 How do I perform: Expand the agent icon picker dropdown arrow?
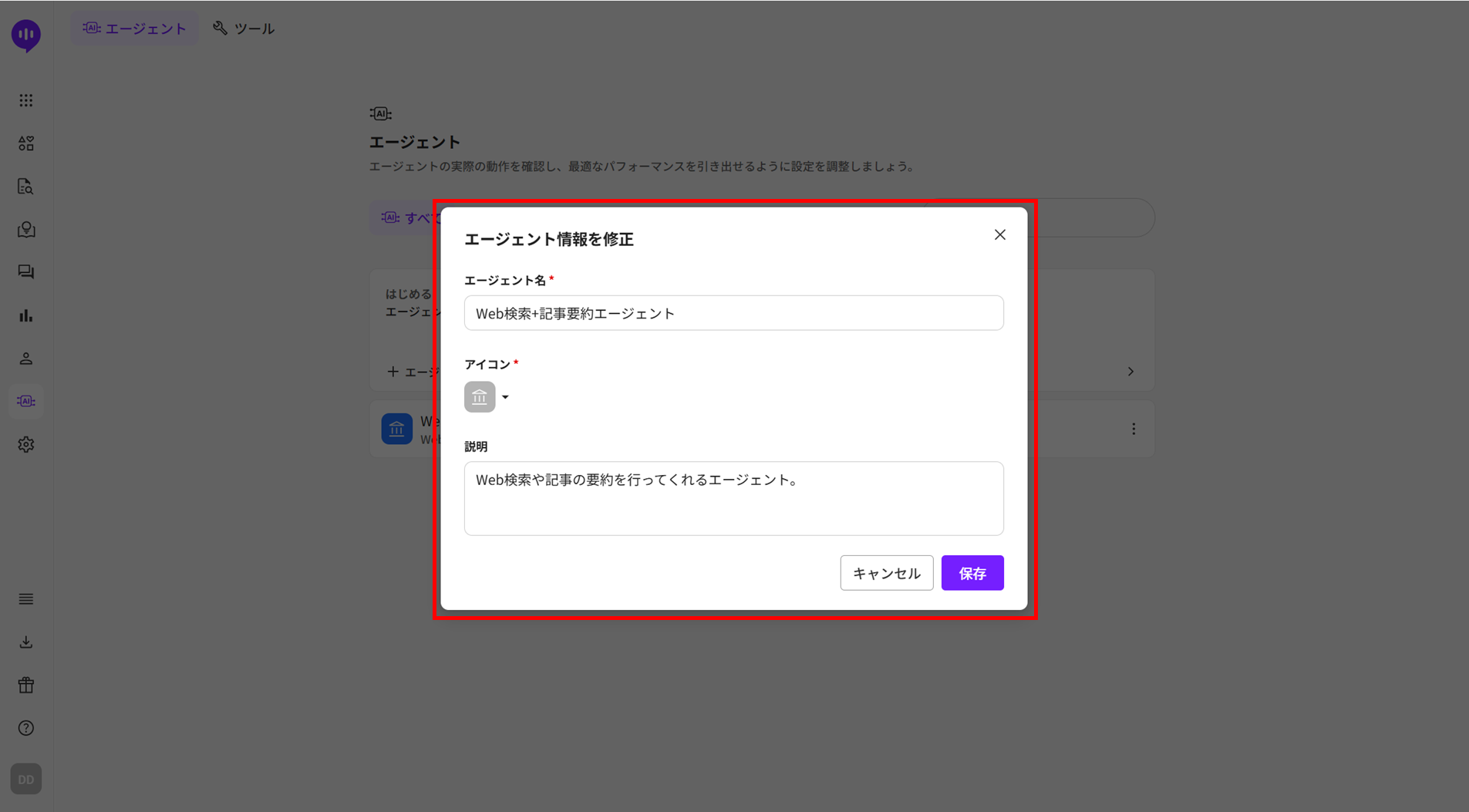pos(506,397)
